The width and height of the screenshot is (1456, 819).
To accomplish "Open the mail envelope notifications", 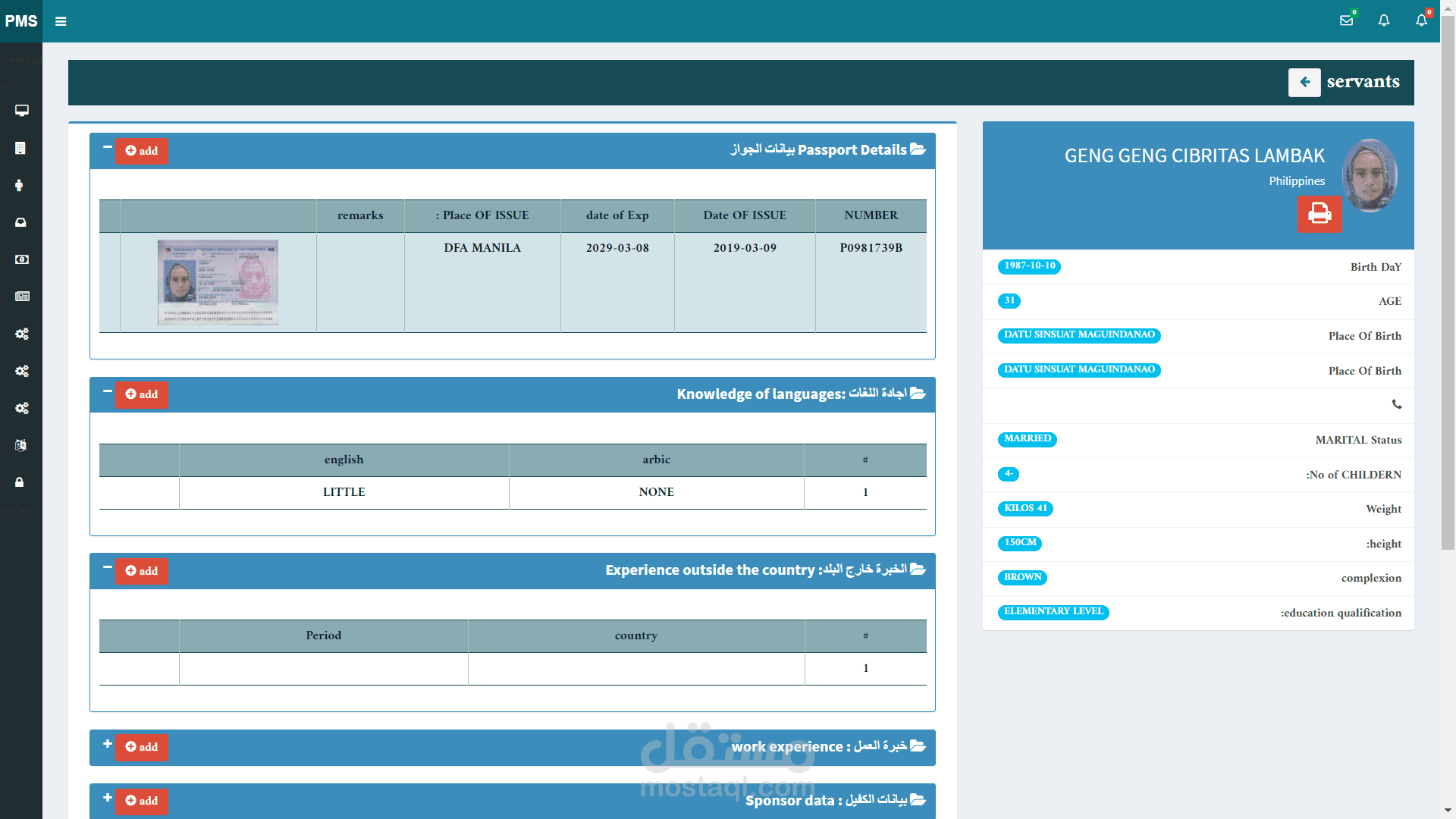I will [1346, 20].
